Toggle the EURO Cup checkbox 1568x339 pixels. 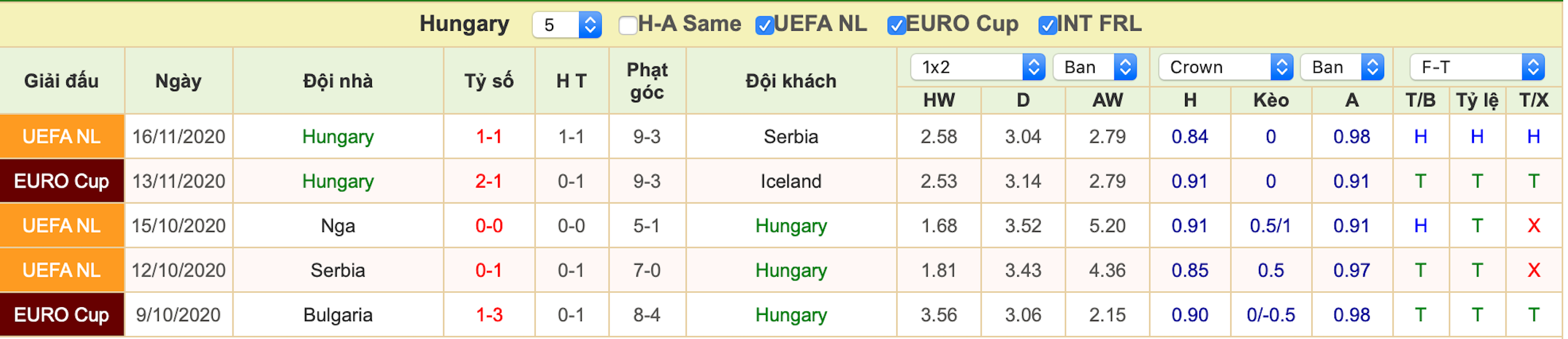896,25
